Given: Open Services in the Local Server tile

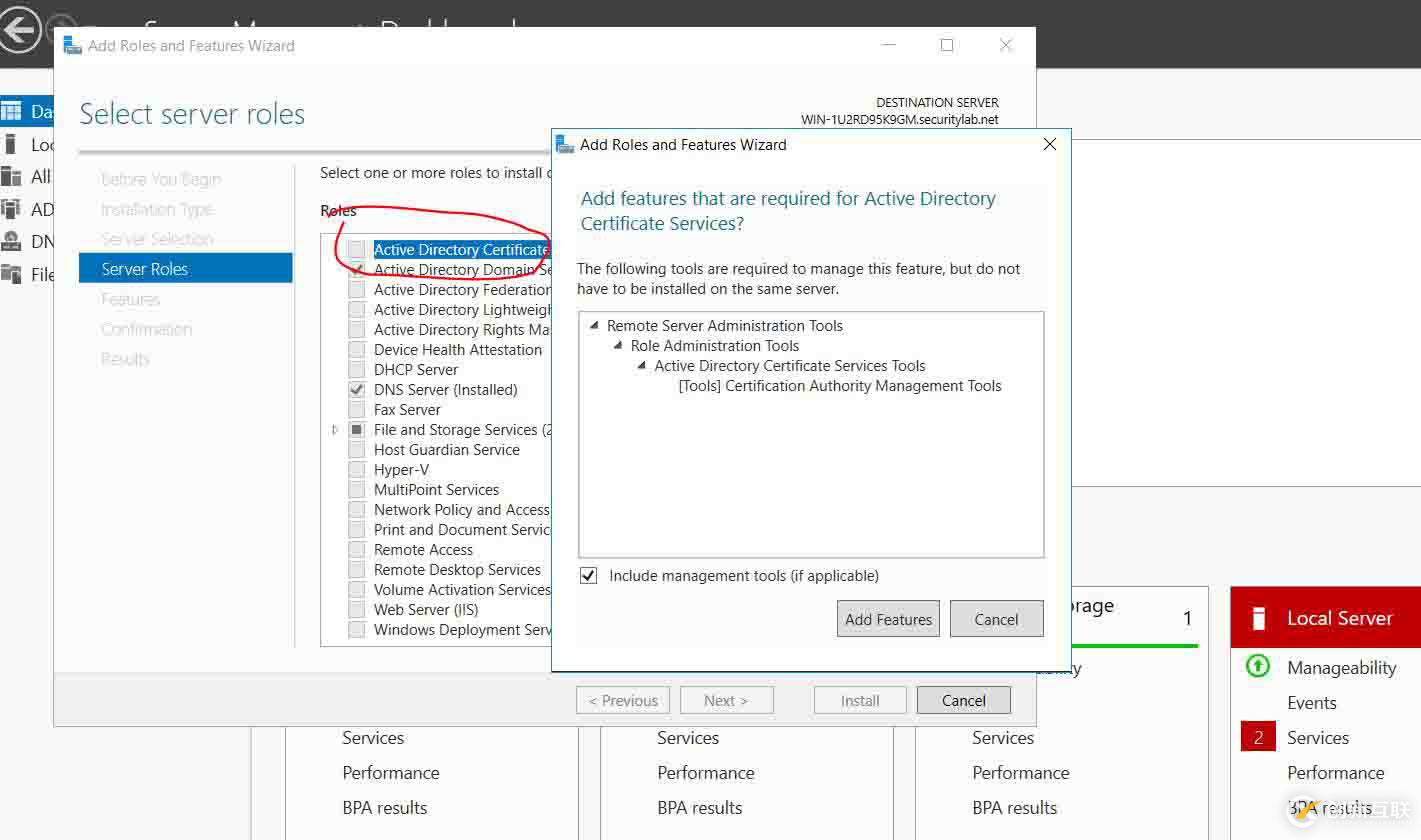Looking at the screenshot, I should point(1318,738).
